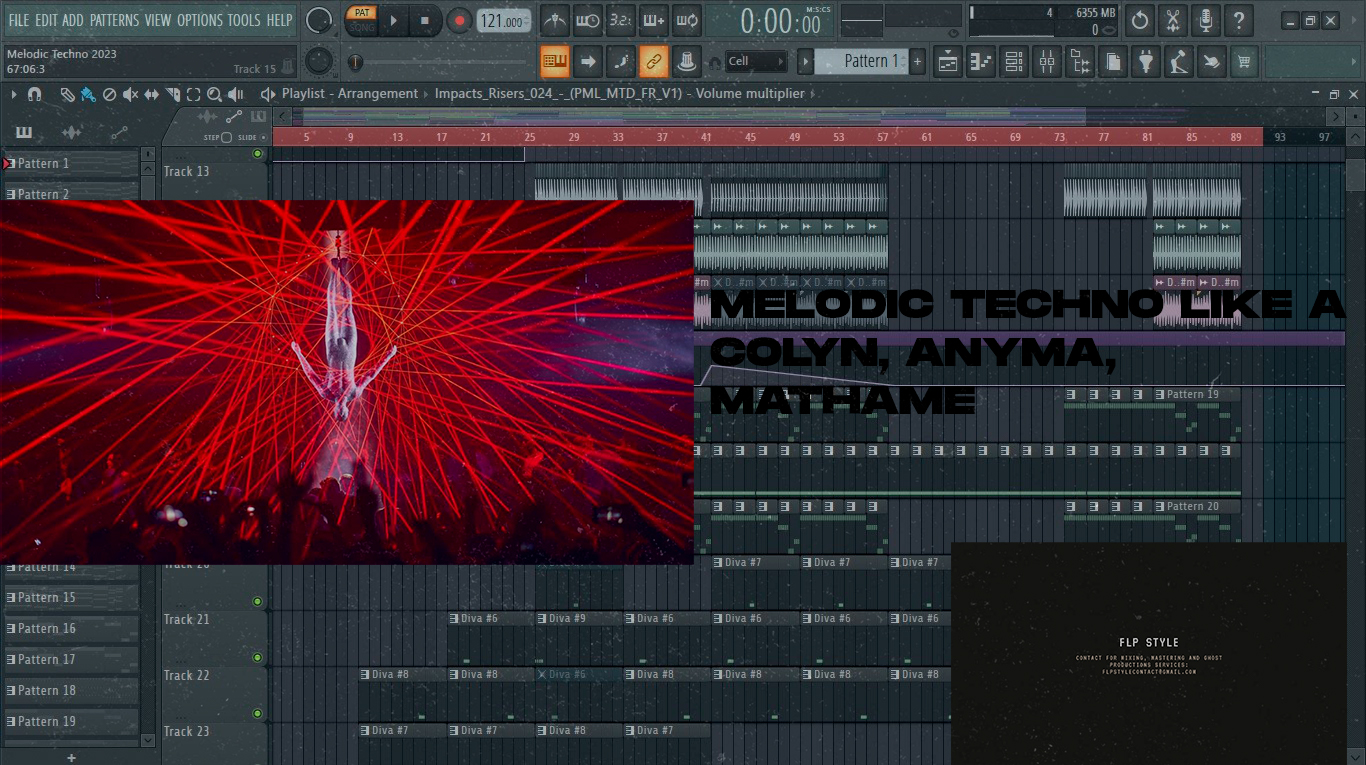Select the Playback scrub tool

coord(236,94)
